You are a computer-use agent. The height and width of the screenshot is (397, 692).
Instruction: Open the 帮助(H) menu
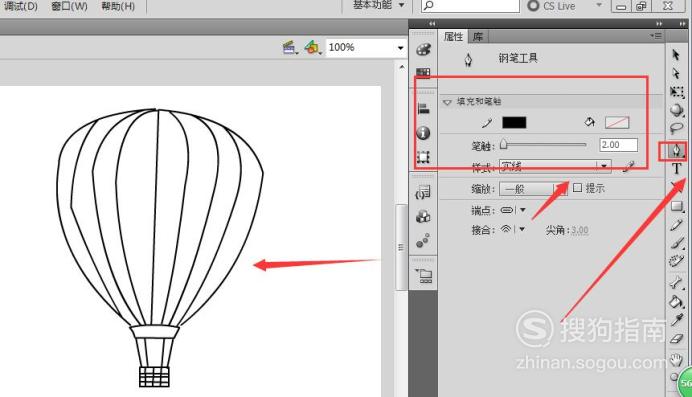coord(118,6)
